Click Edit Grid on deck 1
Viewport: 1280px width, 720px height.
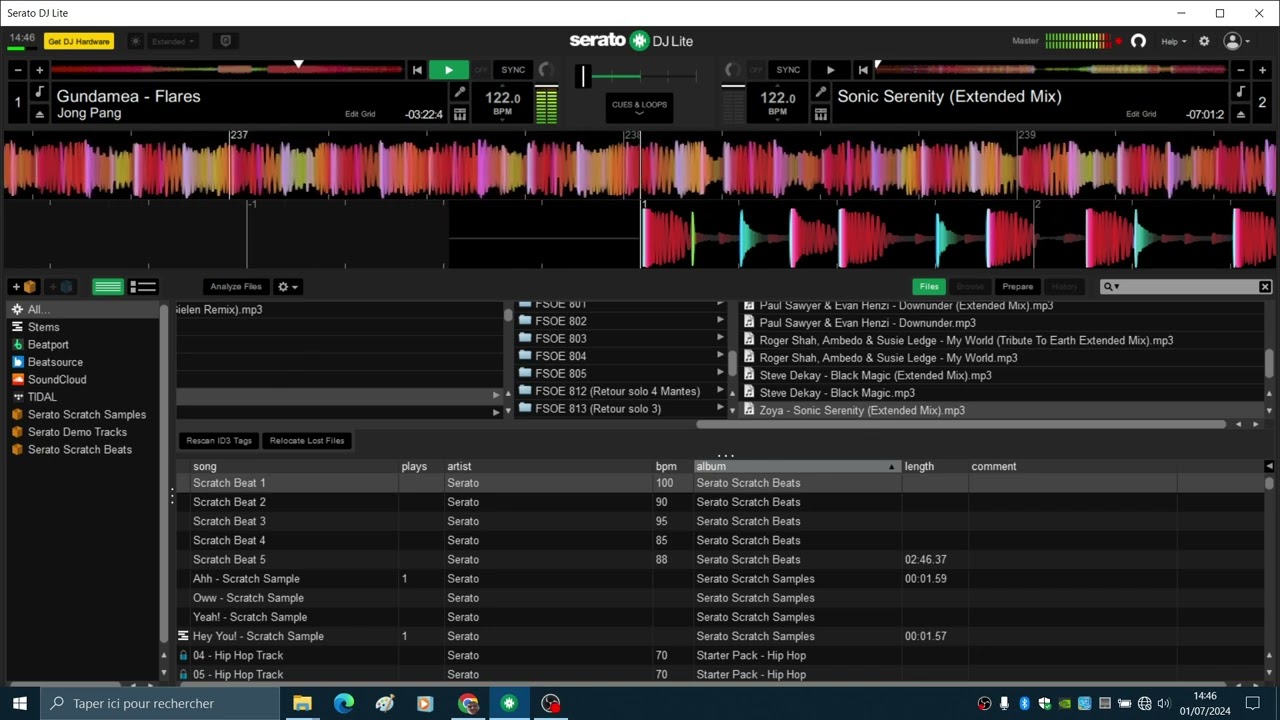(360, 114)
